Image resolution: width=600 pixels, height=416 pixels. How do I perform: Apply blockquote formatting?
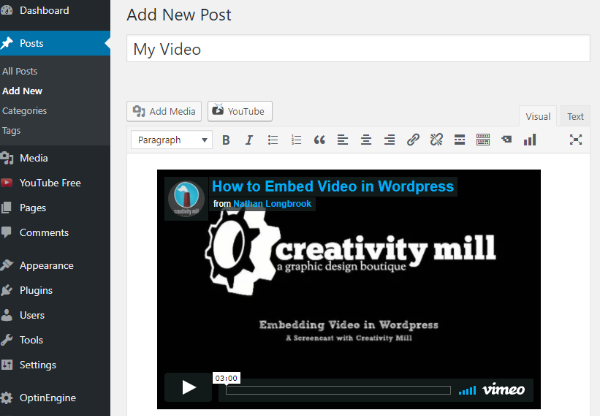(x=320, y=140)
